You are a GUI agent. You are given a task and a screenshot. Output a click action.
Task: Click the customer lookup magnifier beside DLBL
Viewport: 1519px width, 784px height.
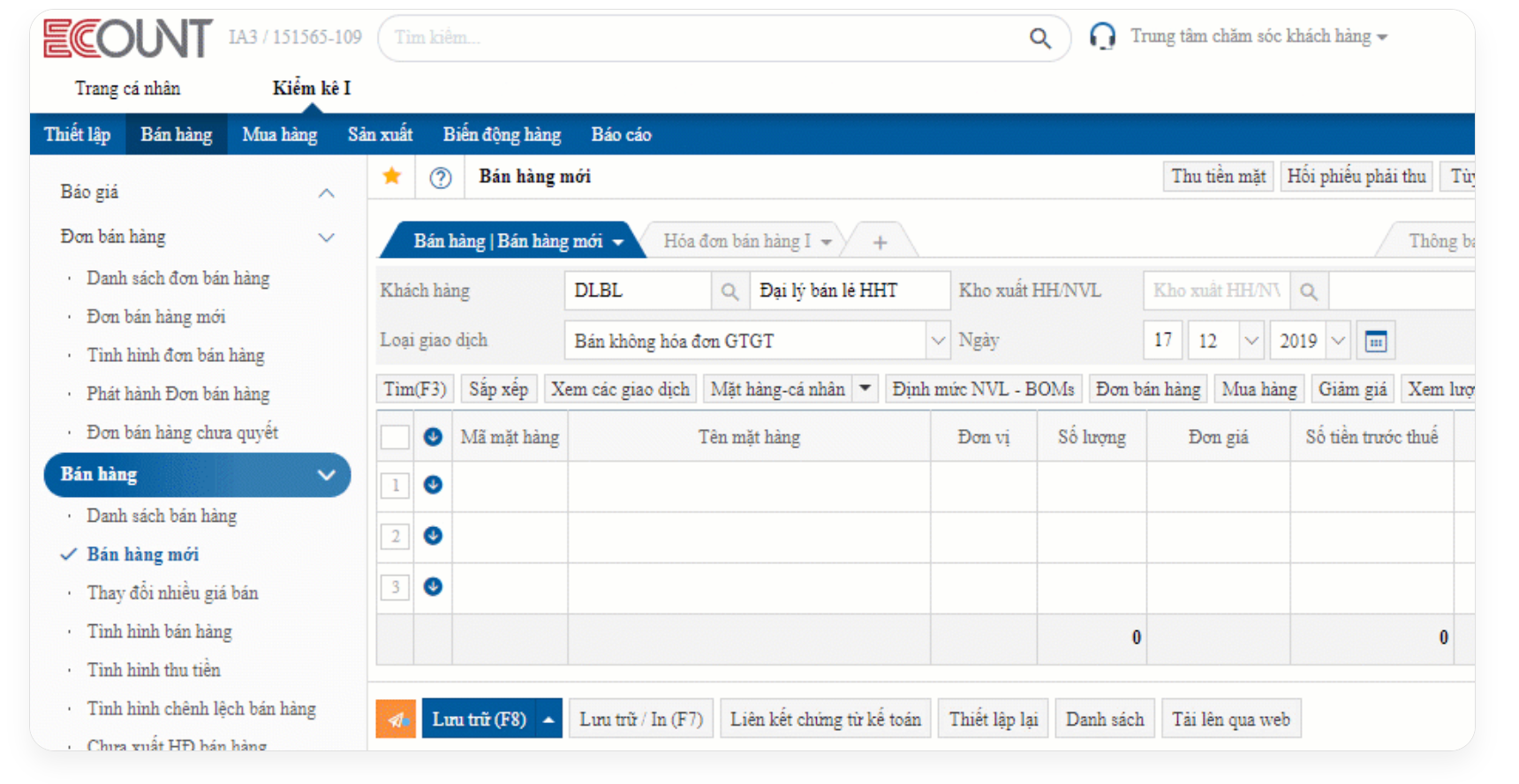[729, 291]
